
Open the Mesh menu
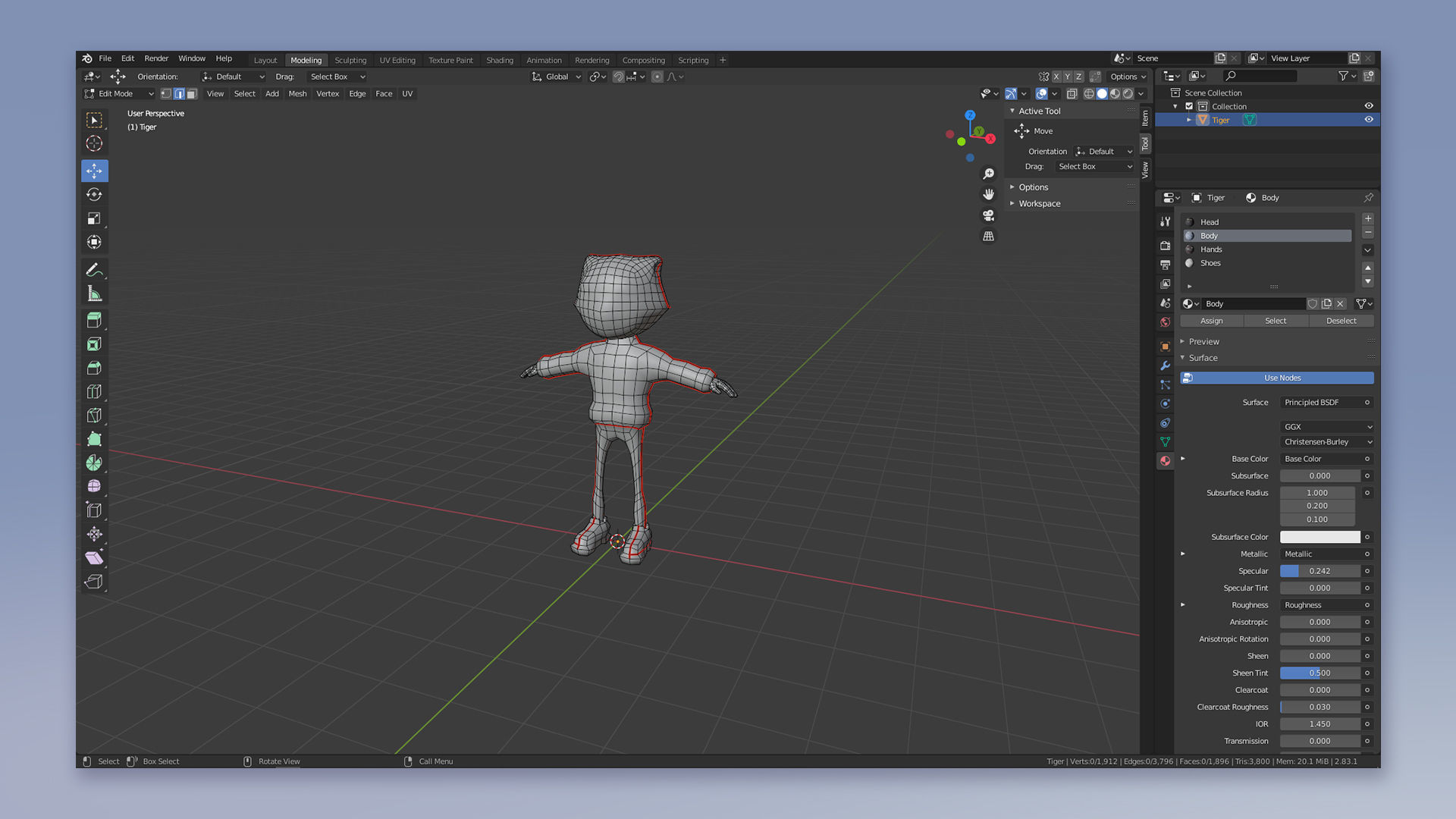click(x=297, y=94)
